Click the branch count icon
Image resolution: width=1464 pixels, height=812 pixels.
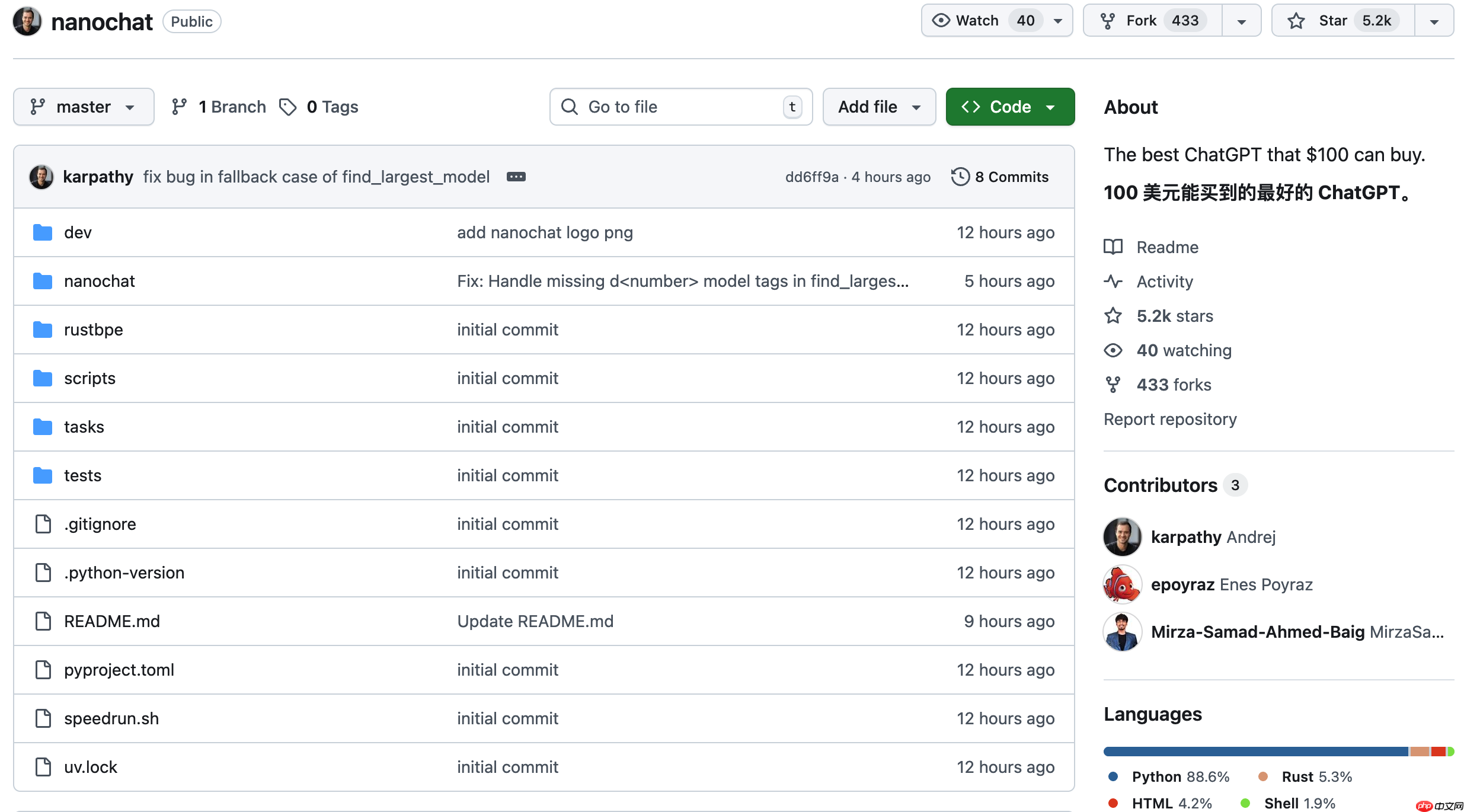click(179, 107)
